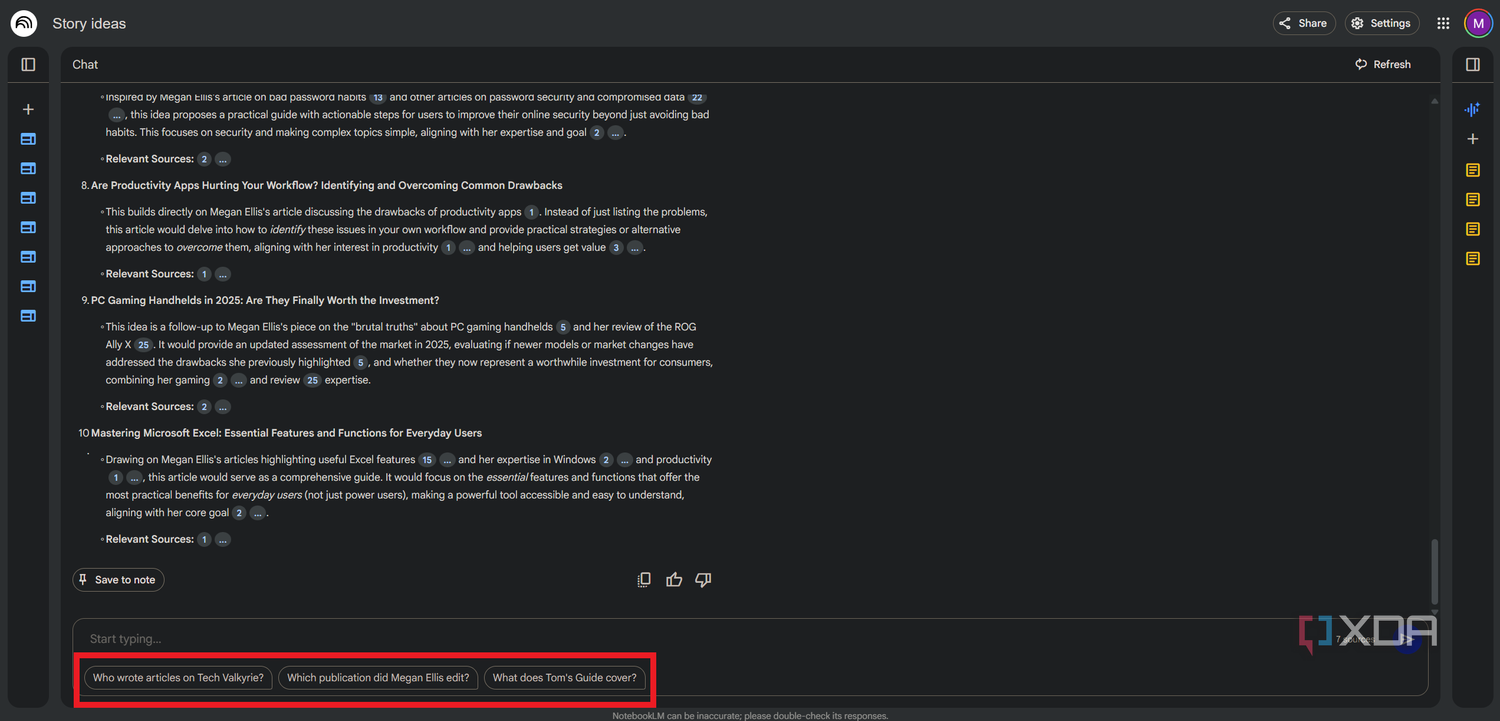Open citation 3 after 'helping users get value'
Image resolution: width=1500 pixels, height=721 pixels.
point(616,248)
